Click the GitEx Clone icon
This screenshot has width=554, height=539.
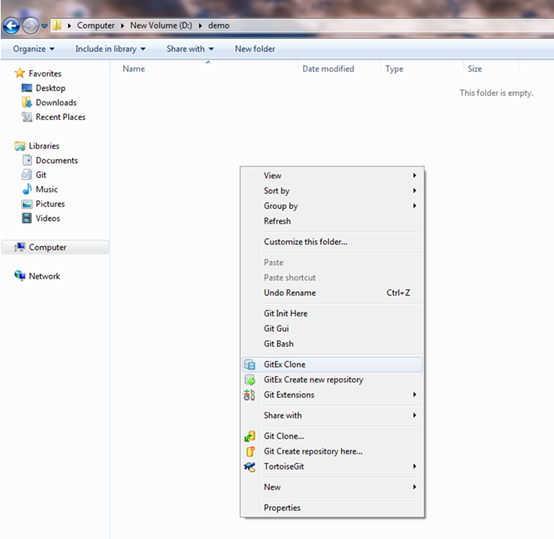pos(250,365)
